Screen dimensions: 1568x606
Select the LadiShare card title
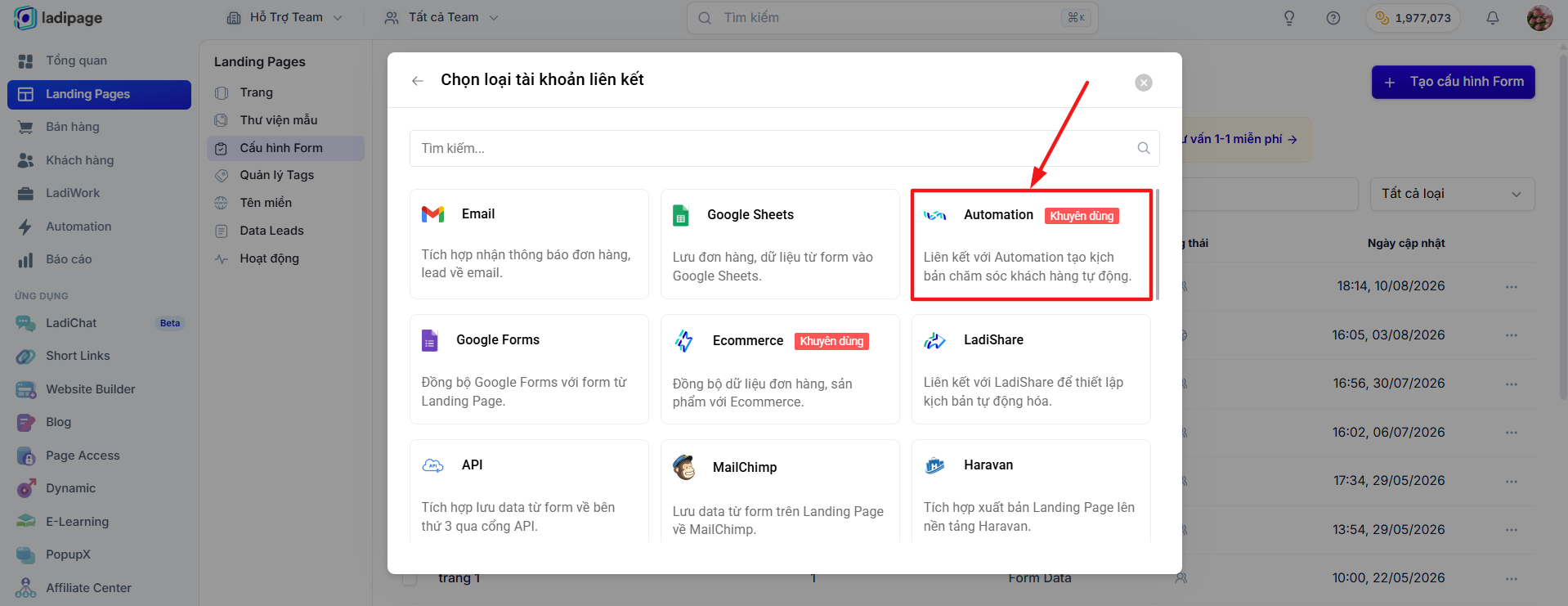pyautogui.click(x=993, y=340)
